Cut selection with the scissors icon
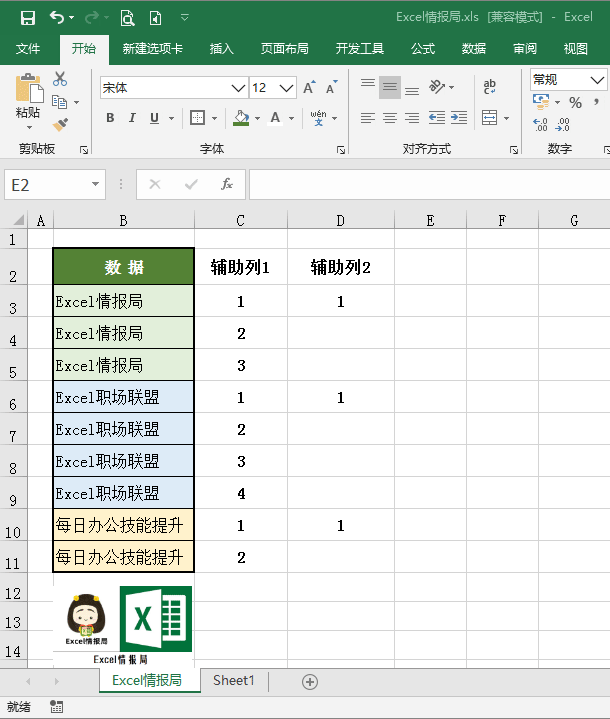The width and height of the screenshot is (610, 719). pos(60,79)
